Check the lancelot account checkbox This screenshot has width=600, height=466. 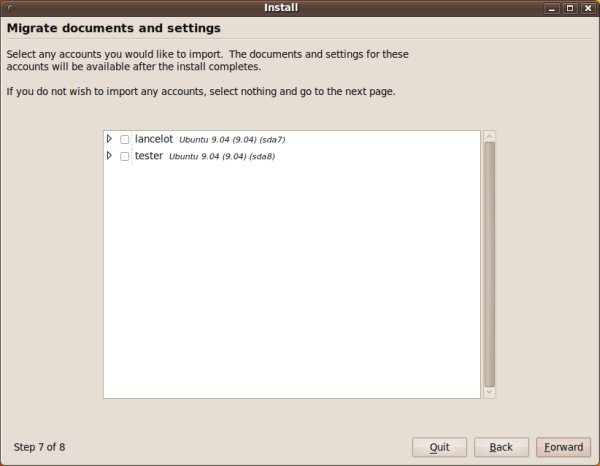click(124, 139)
